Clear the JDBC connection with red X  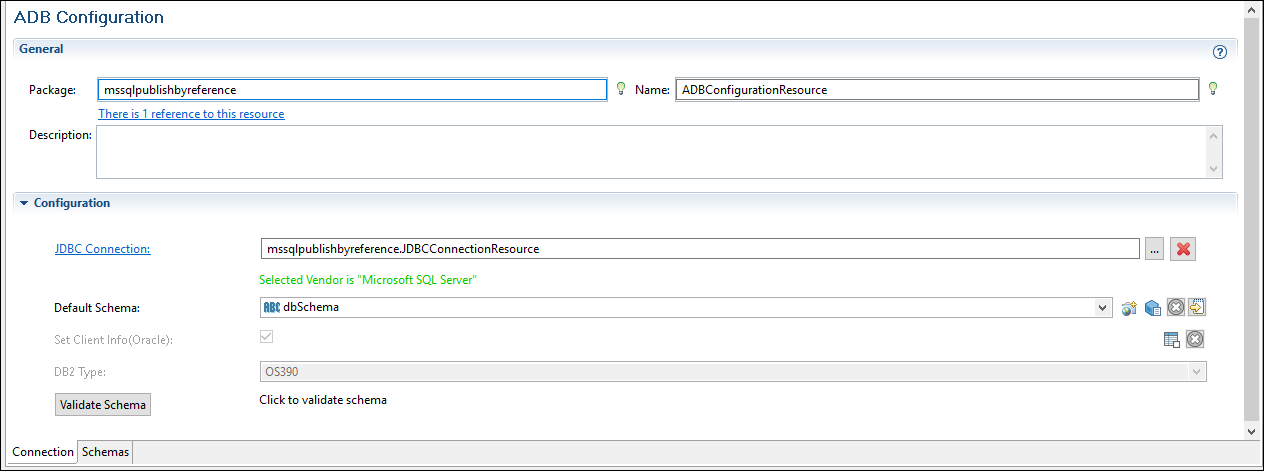click(1184, 249)
